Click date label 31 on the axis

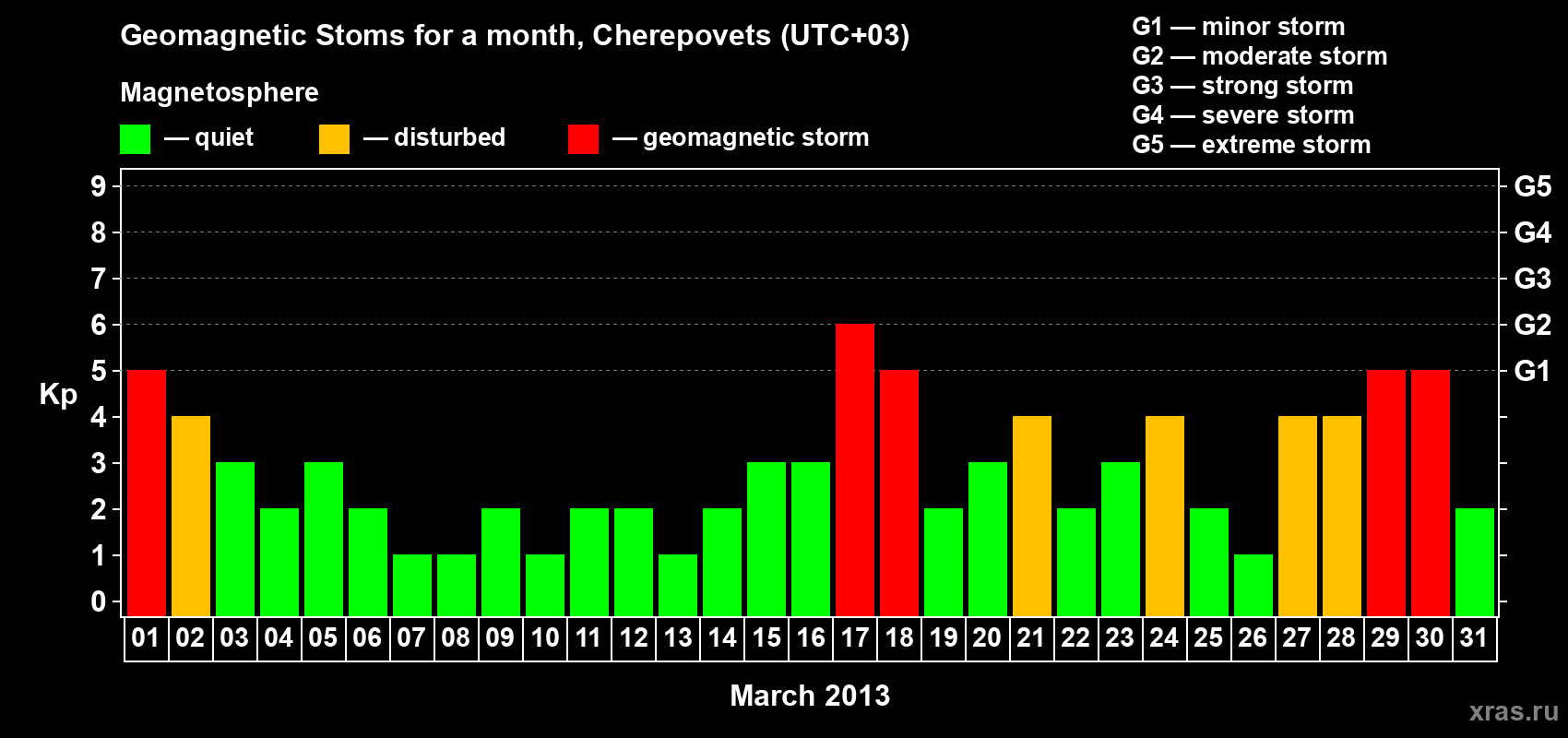pos(1474,637)
